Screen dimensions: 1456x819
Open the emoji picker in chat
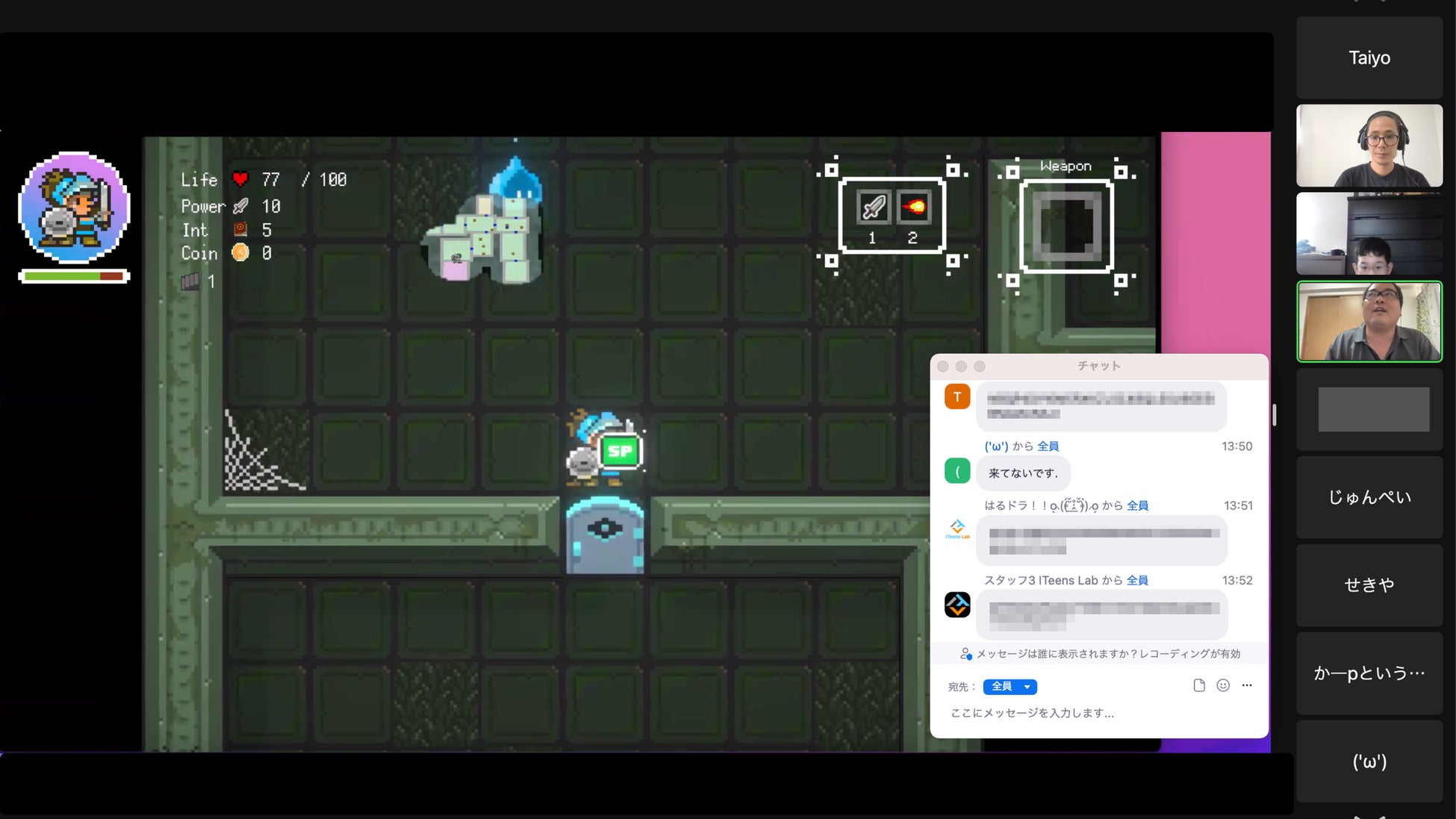[x=1223, y=685]
